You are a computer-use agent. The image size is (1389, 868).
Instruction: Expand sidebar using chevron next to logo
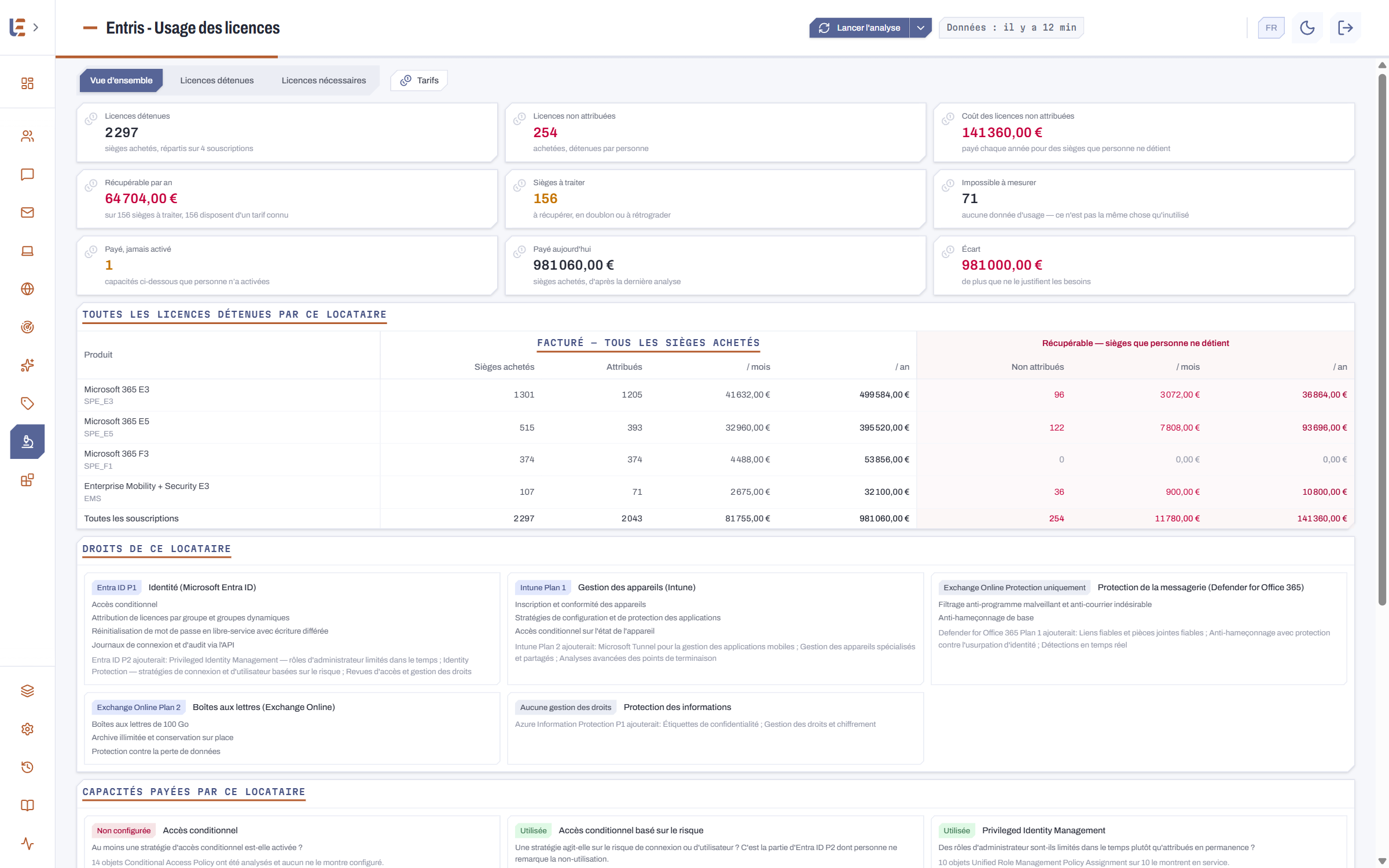(36, 27)
